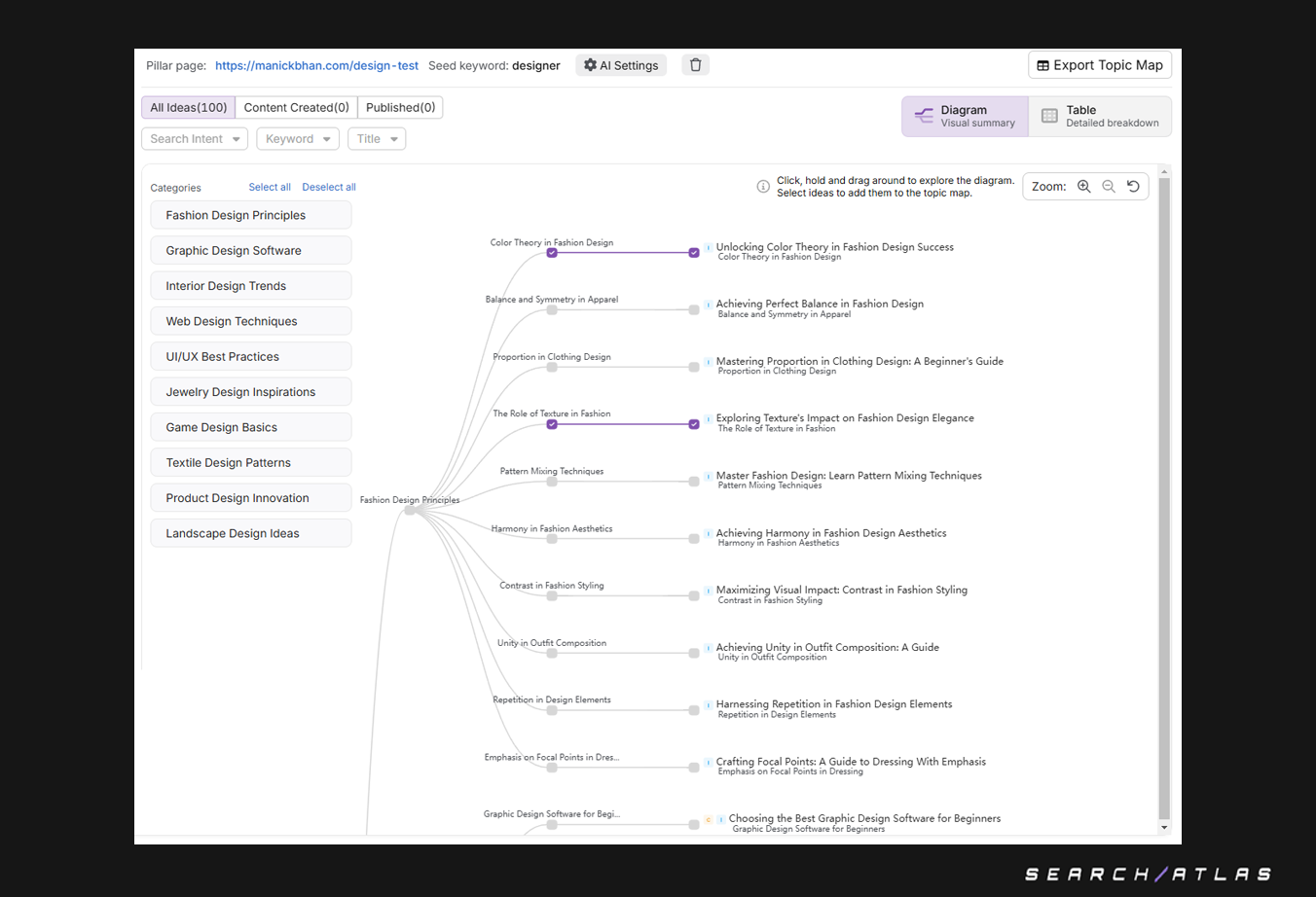Click the zoom in magnifier icon

1084,186
